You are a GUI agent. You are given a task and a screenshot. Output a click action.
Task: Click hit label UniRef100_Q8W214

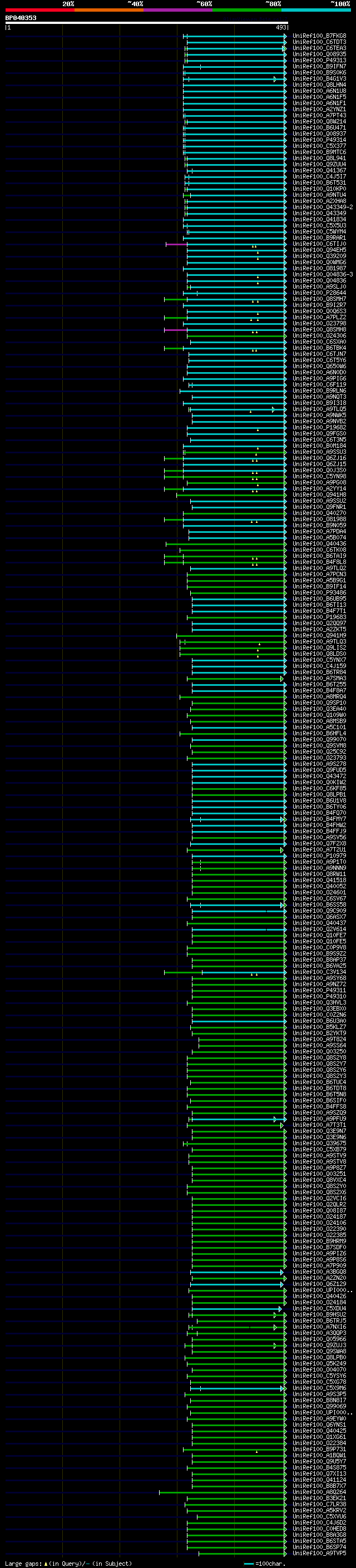[319, 122]
